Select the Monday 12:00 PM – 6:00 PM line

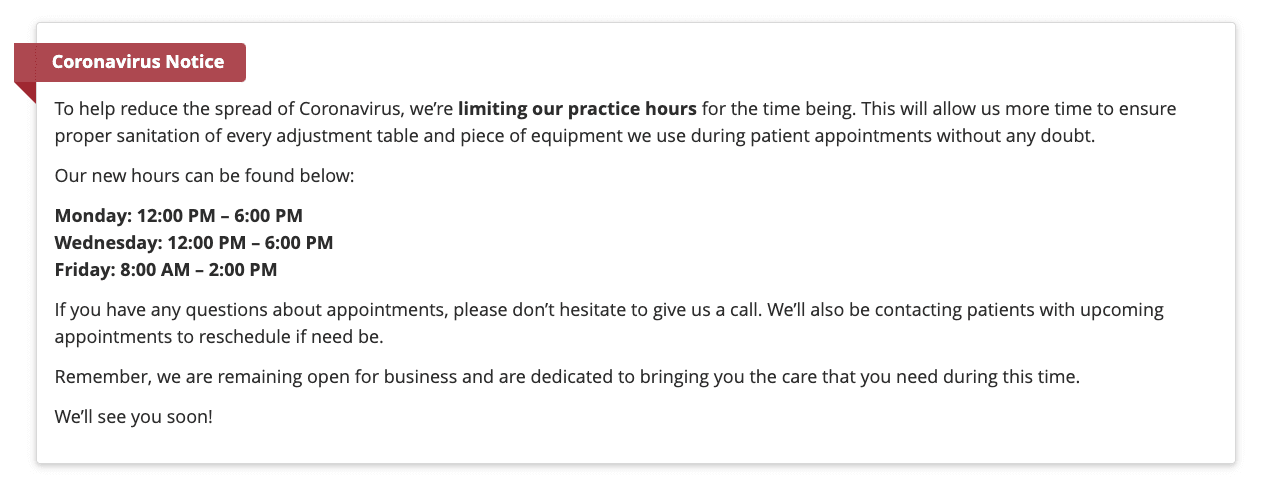click(x=179, y=215)
